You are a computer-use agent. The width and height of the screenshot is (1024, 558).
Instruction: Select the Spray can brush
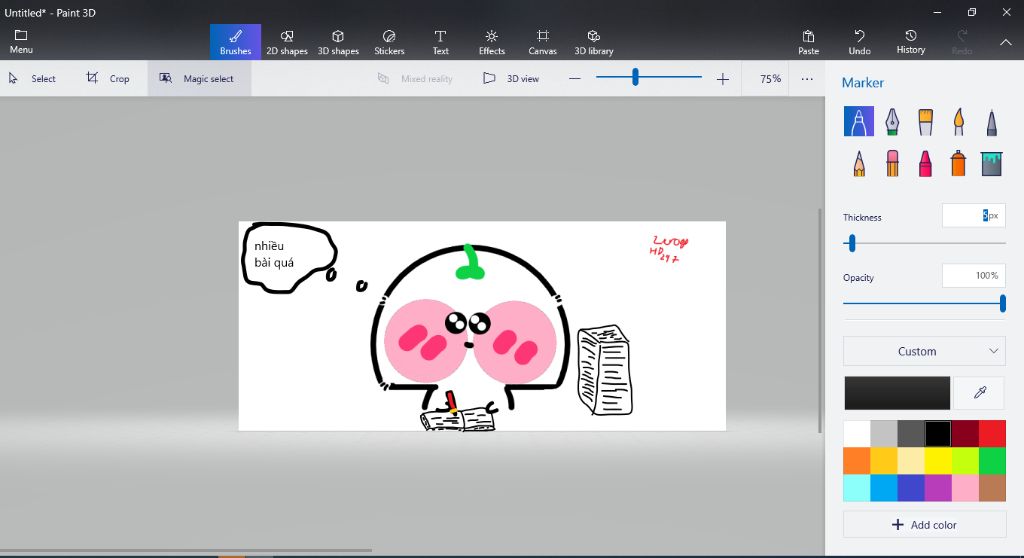[958, 163]
